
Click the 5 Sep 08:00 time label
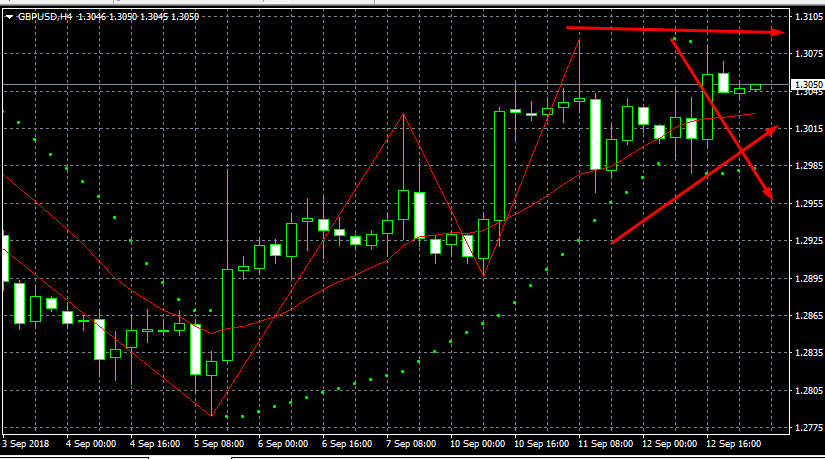219,444
